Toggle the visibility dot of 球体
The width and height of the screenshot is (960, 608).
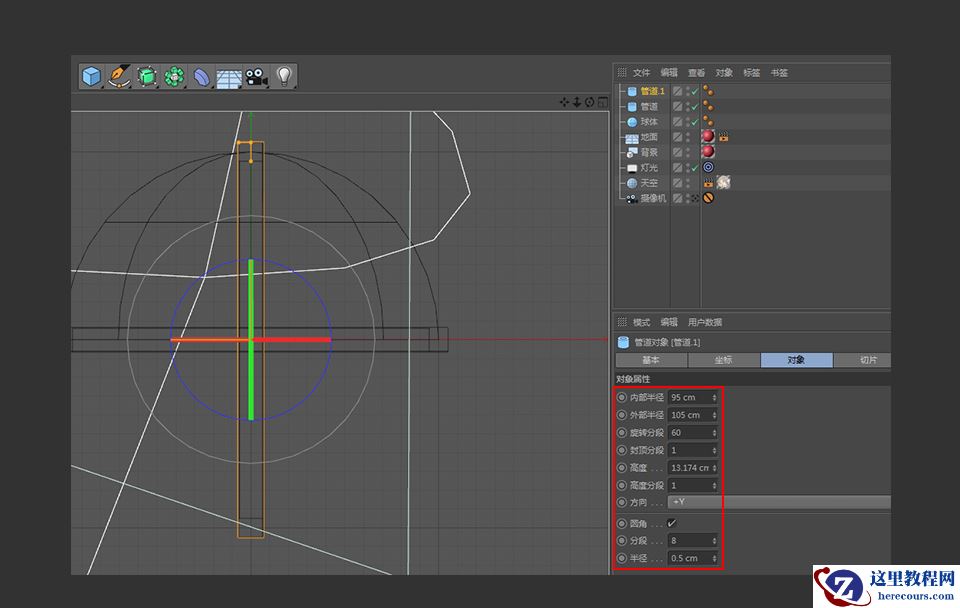(x=688, y=121)
